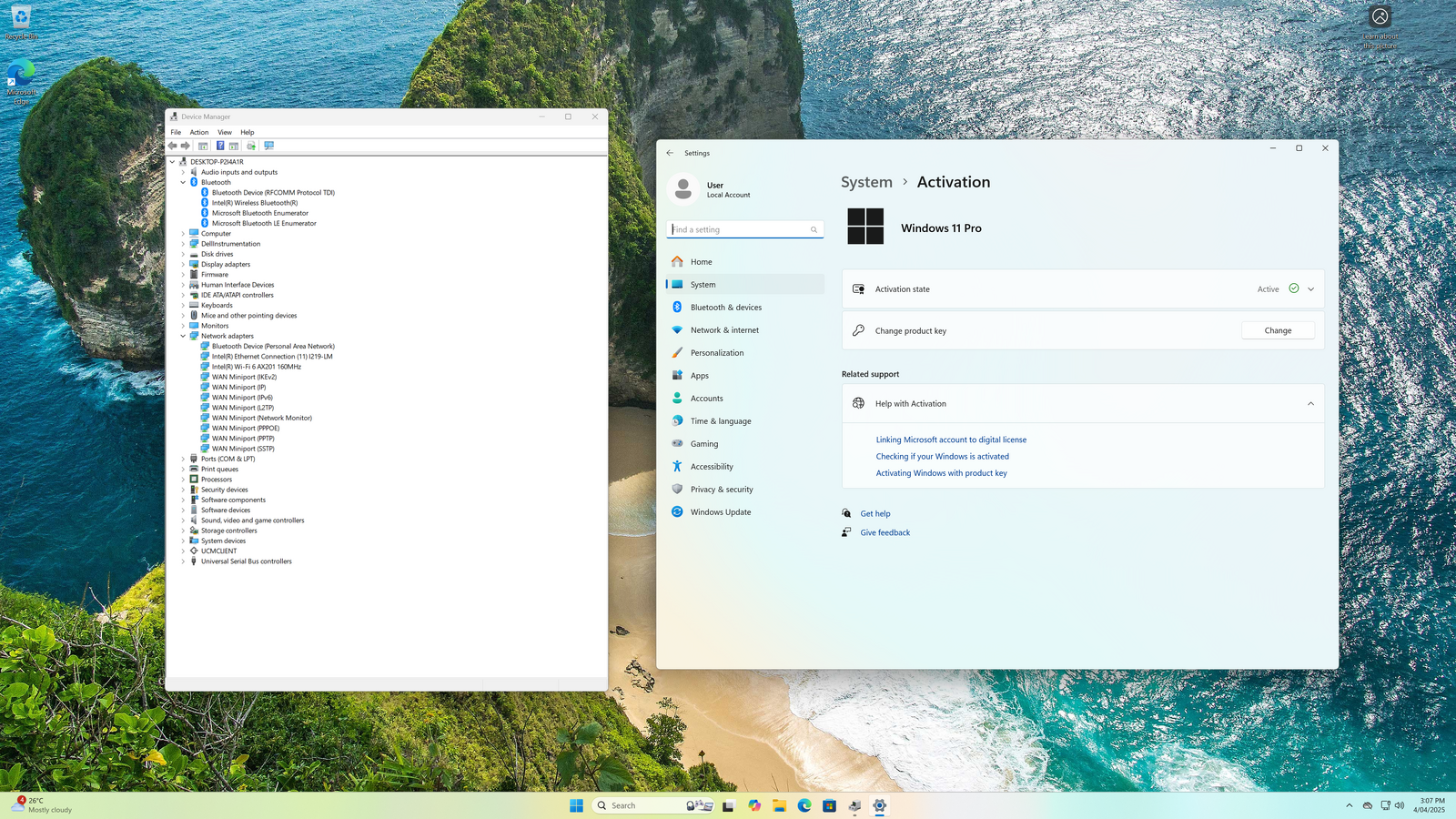The image size is (1456, 819).
Task: Collapse the Bluetooth category in Device Manager
Action: coord(183,183)
